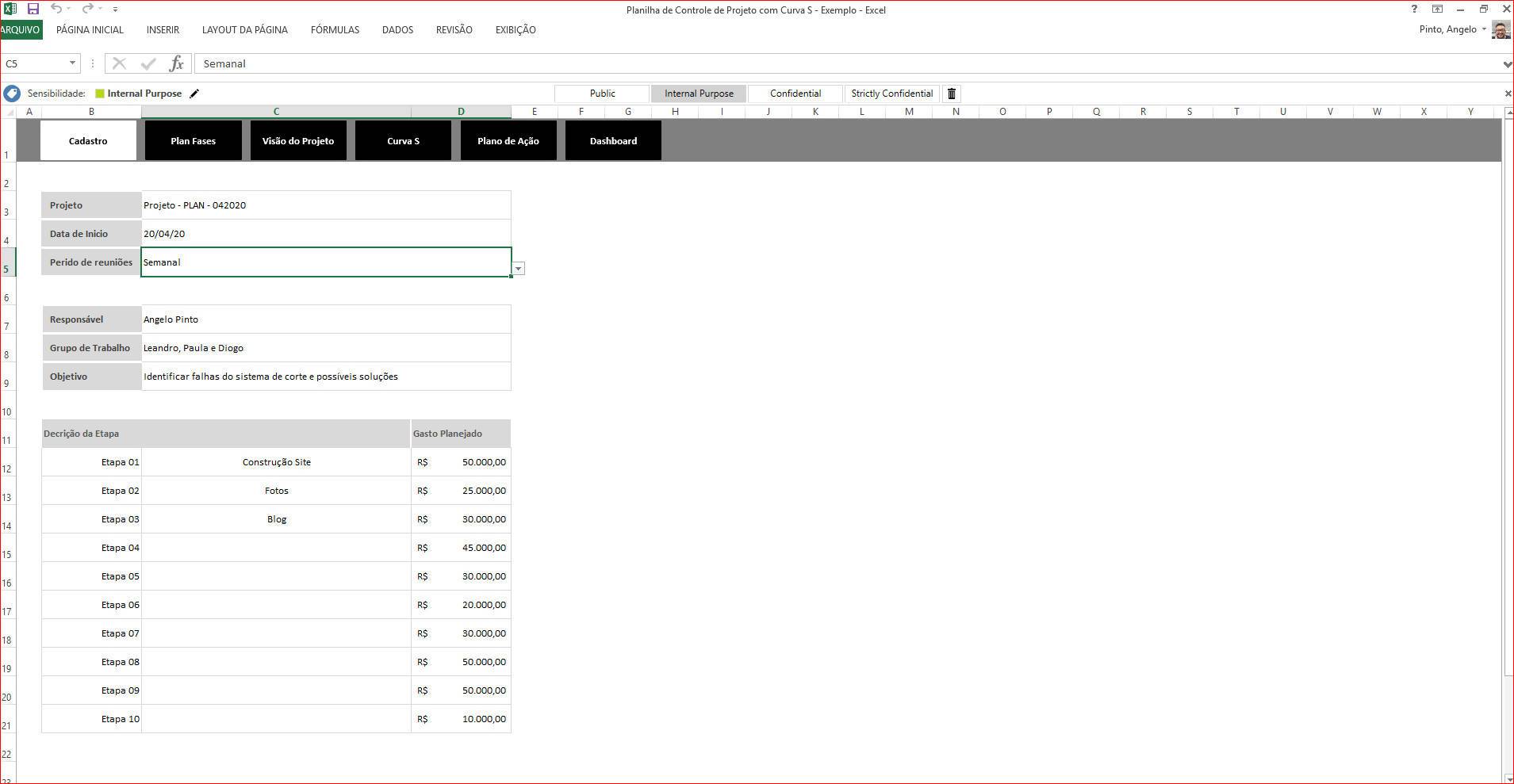Delete sensitivity label with trash icon

click(x=952, y=94)
